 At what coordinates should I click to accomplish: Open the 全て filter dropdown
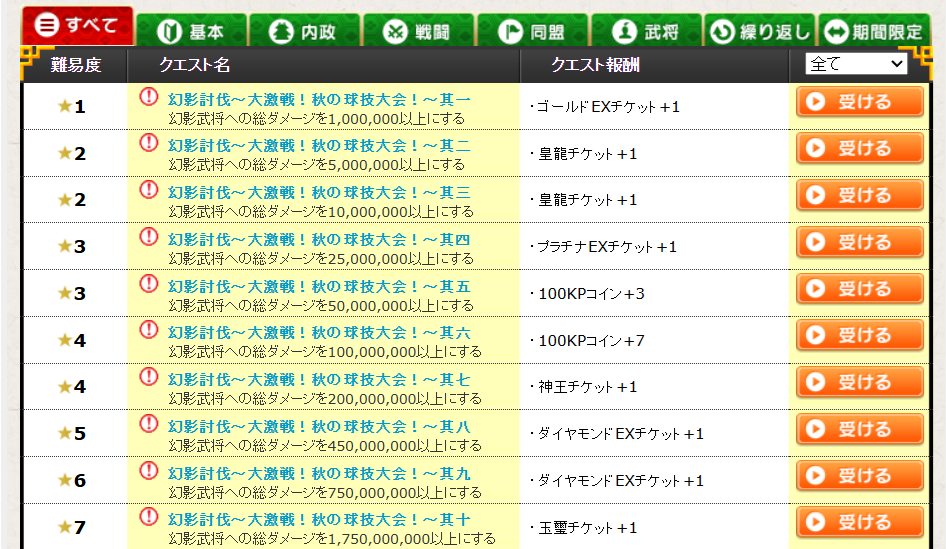tap(855, 64)
